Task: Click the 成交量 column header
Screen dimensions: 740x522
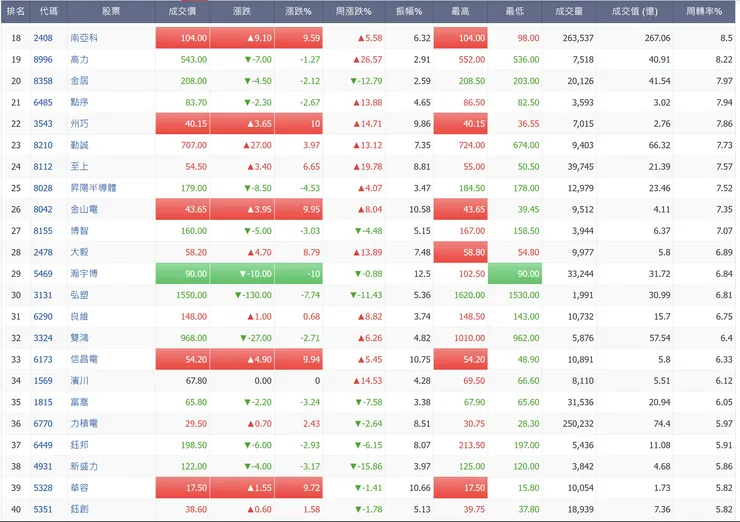Action: 568,11
